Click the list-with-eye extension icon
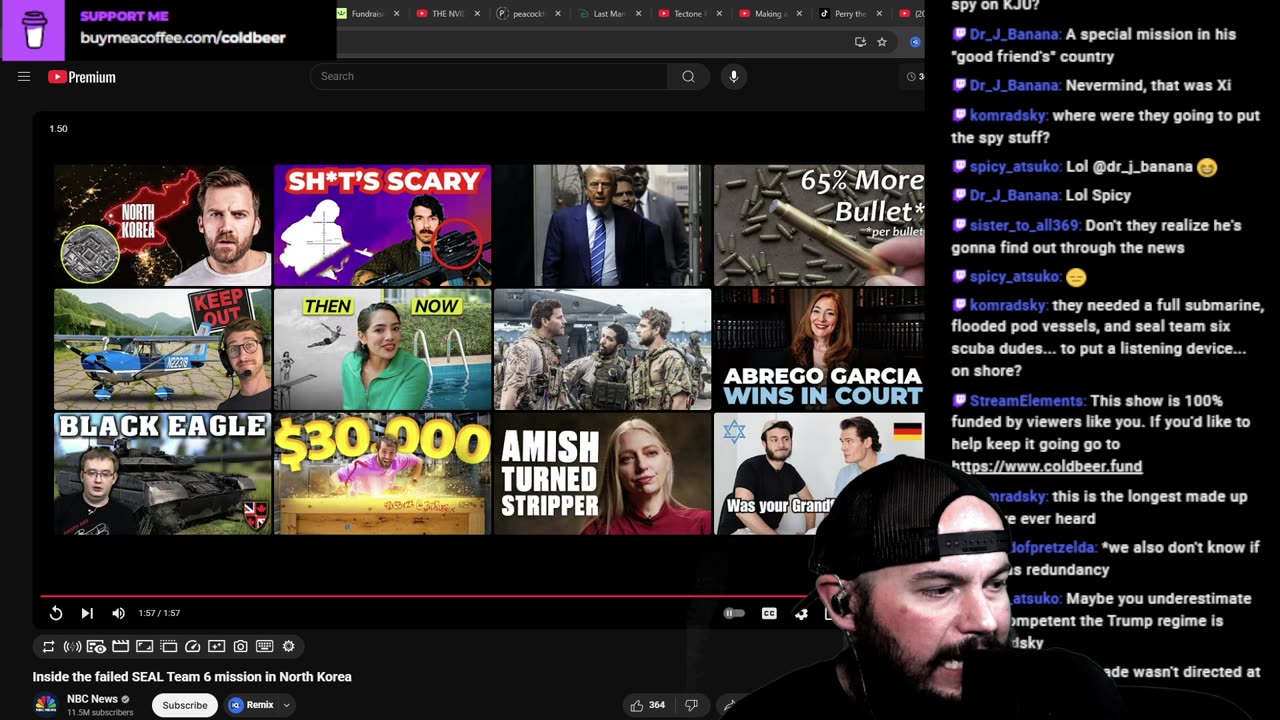Image resolution: width=1280 pixels, height=720 pixels. (x=96, y=647)
